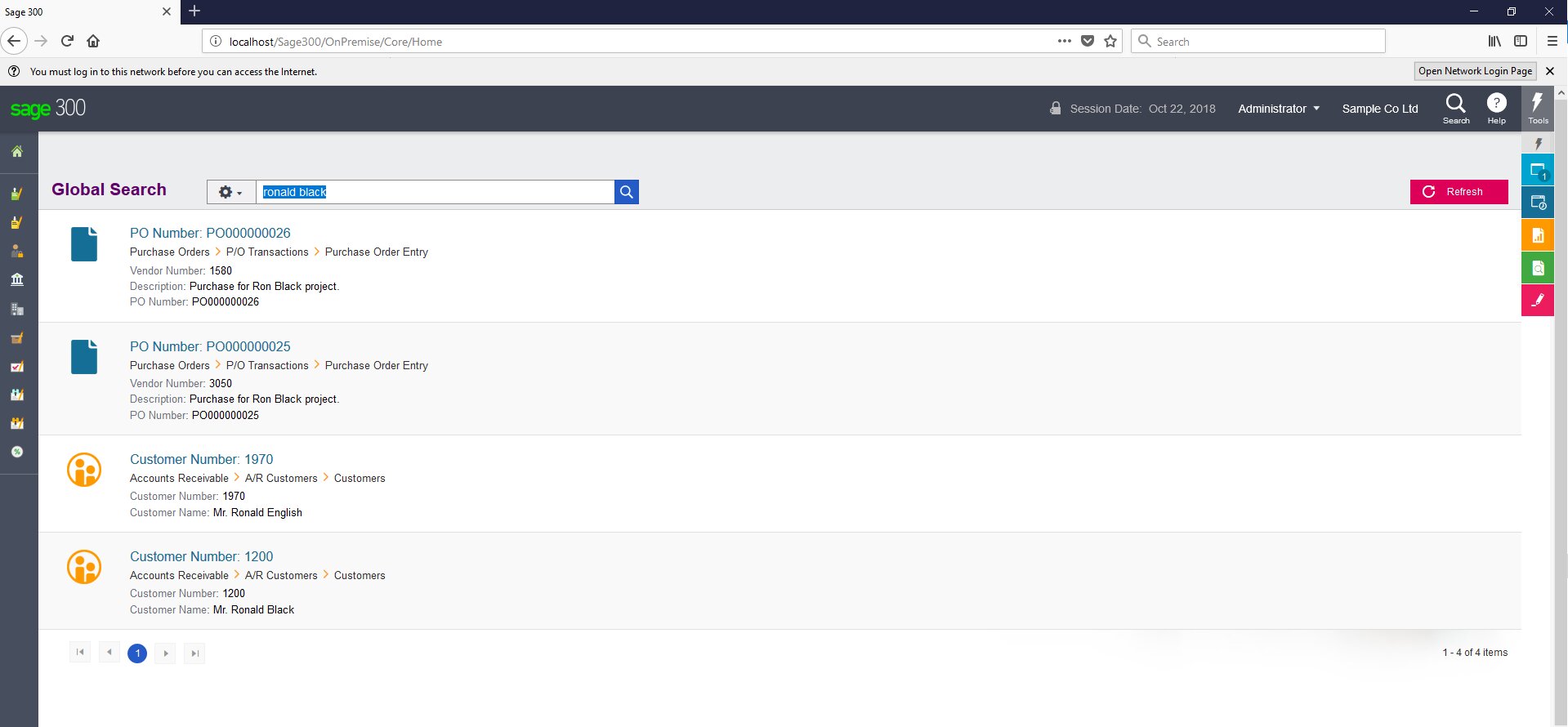This screenshot has width=1568, height=727.
Task: Open the orange report chart tool icon
Action: click(x=1537, y=235)
